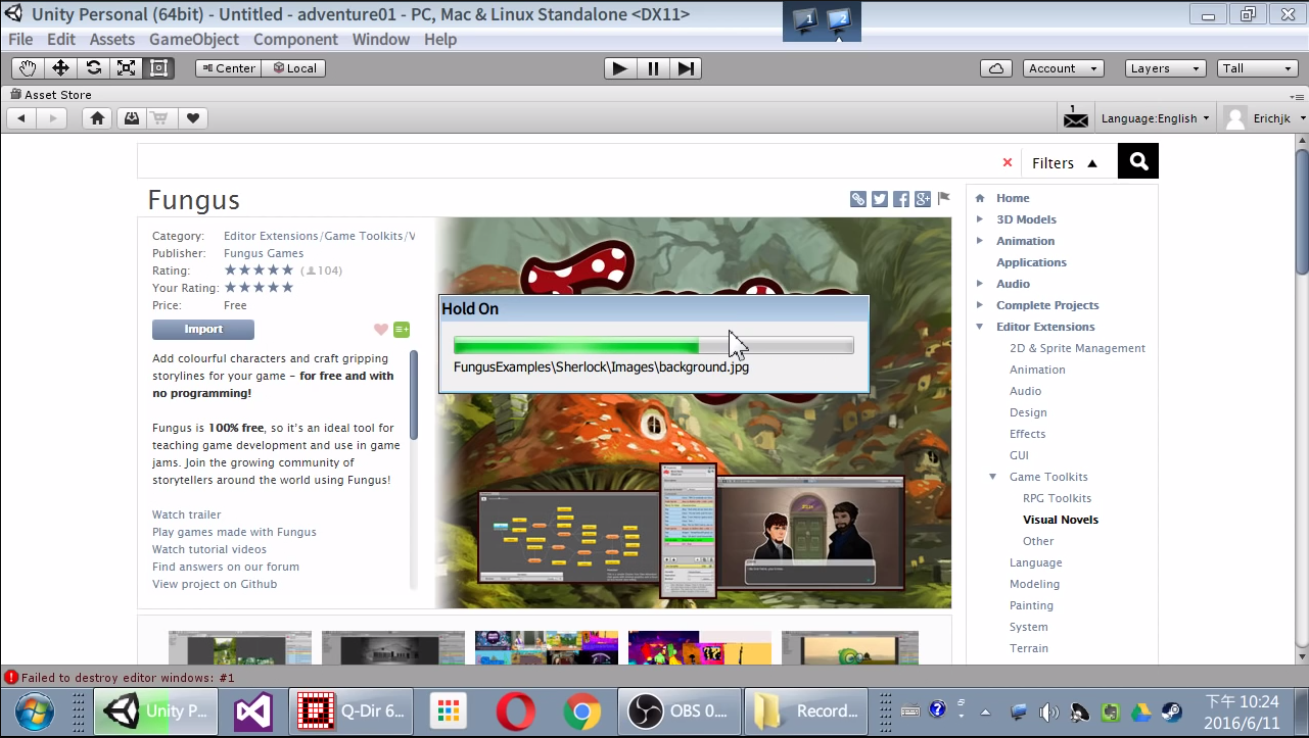
Task: Open the Fungus Games publisher page
Action: [x=263, y=253]
